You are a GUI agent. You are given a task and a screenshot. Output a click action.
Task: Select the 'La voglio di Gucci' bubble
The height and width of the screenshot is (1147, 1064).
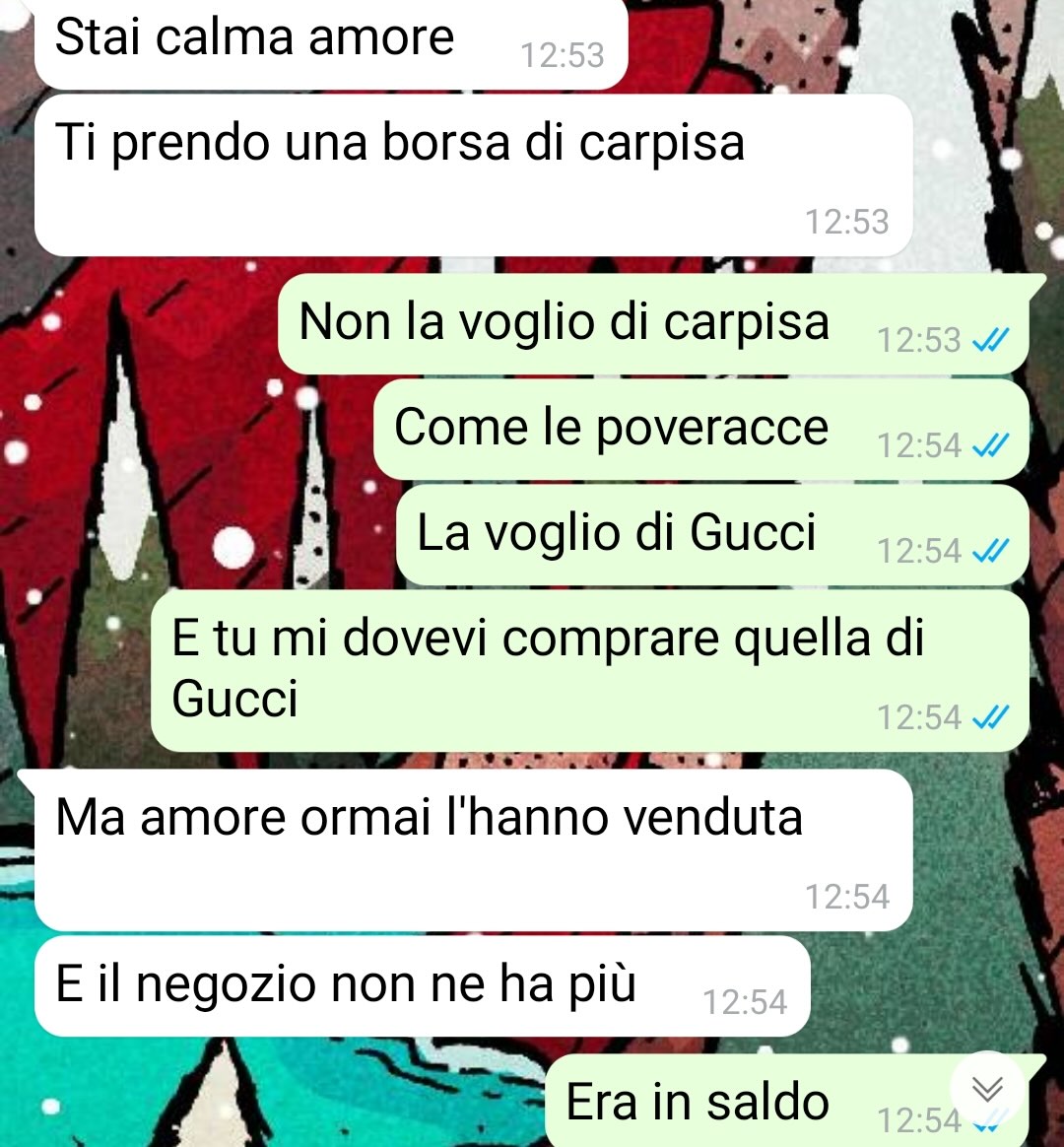click(713, 535)
